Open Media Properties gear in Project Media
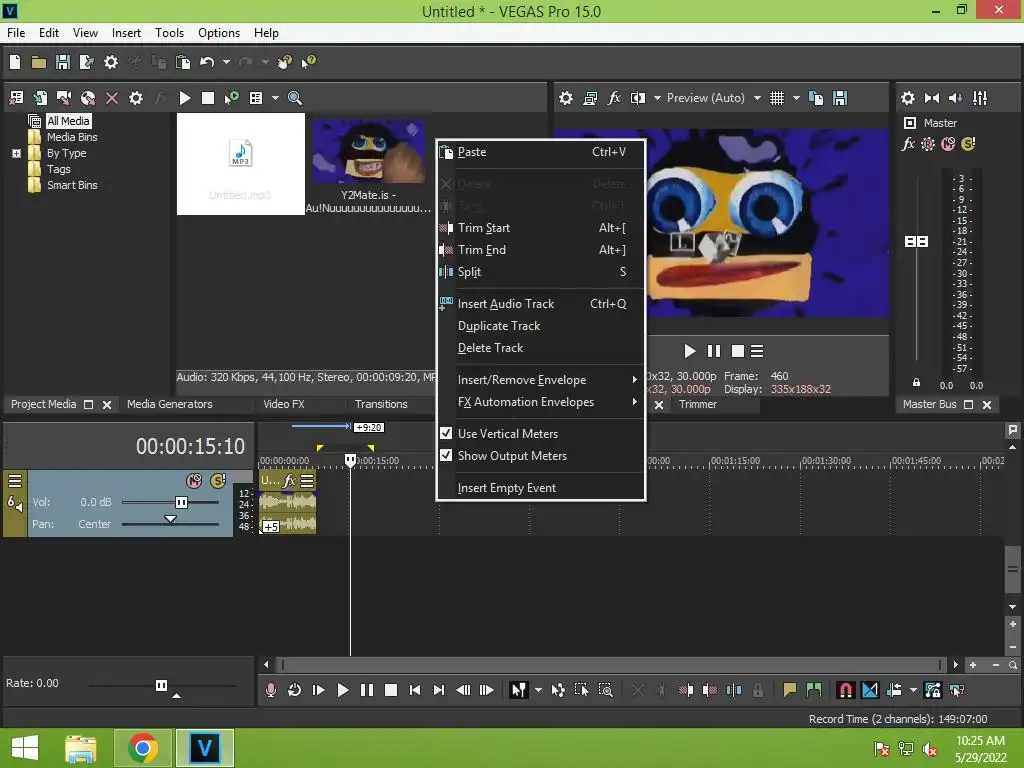 (x=136, y=98)
